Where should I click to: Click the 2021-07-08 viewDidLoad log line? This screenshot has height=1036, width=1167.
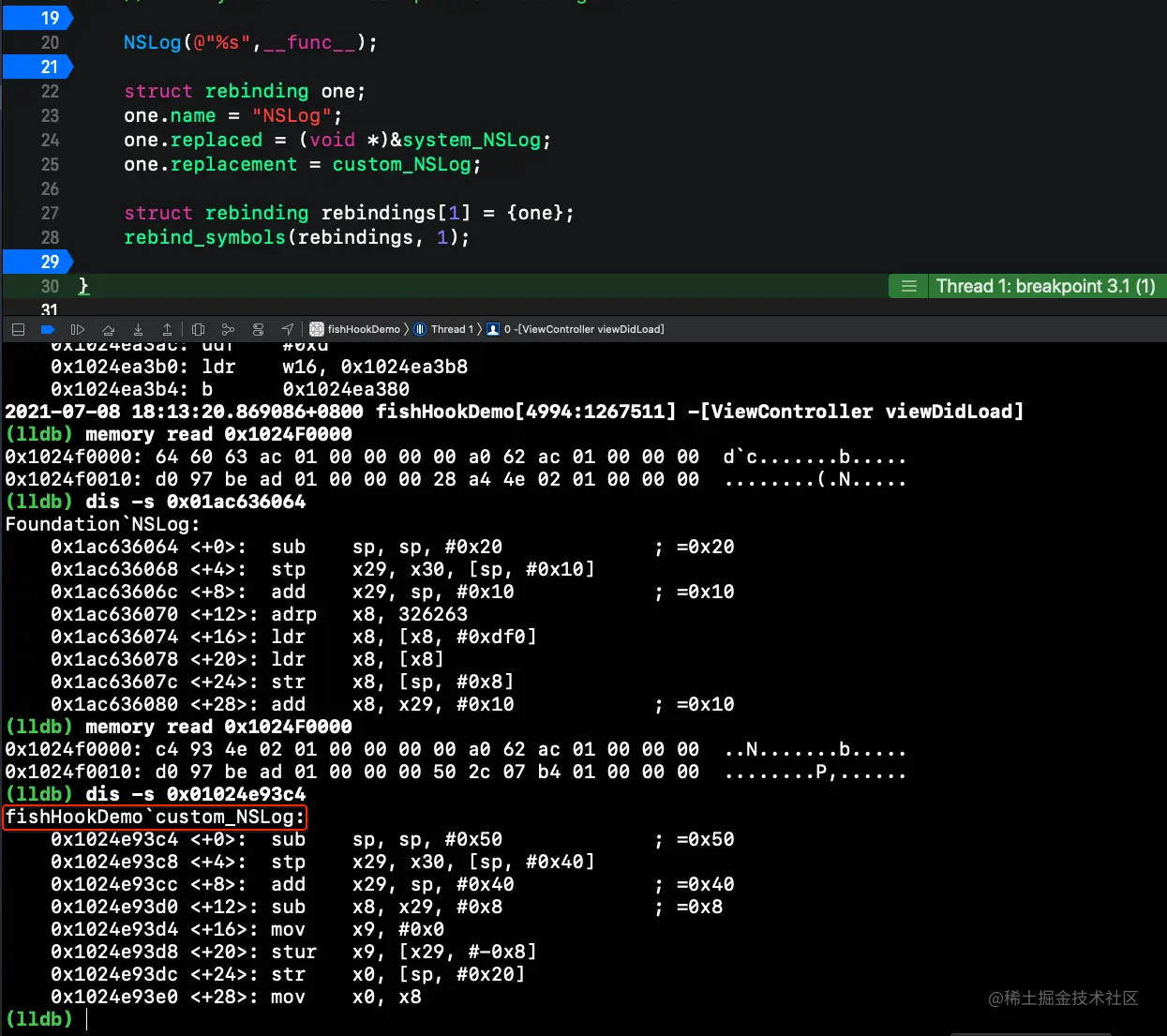[514, 412]
